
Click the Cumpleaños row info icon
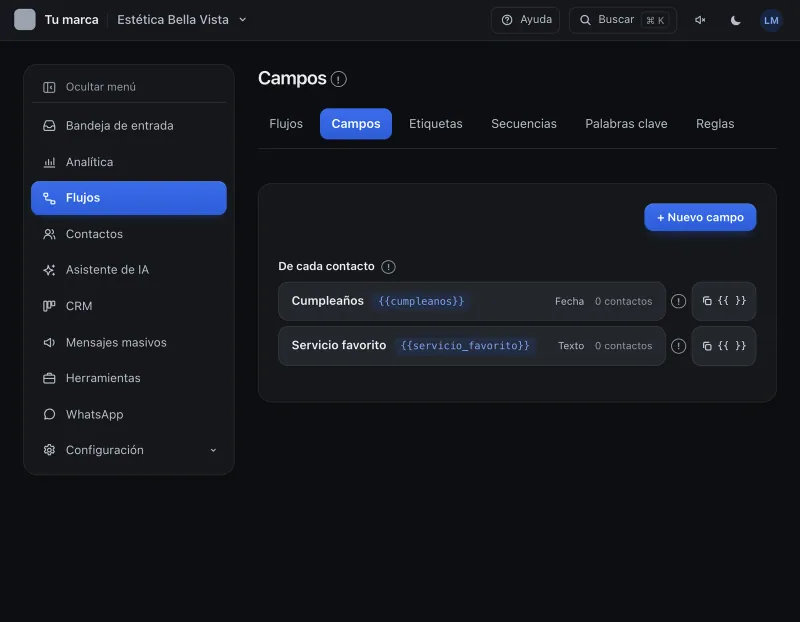pyautogui.click(x=678, y=301)
